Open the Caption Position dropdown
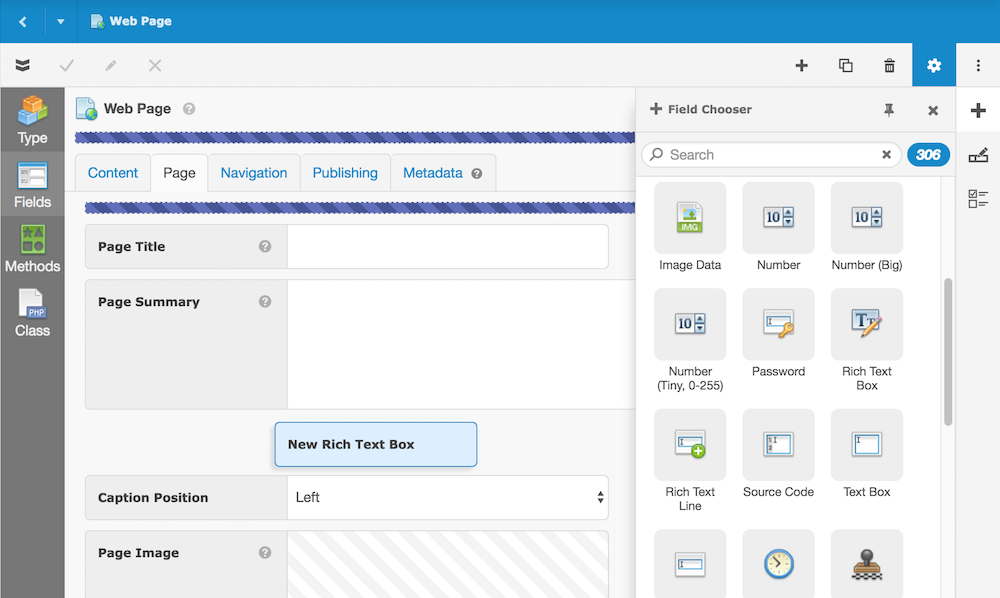1000x598 pixels. click(447, 497)
